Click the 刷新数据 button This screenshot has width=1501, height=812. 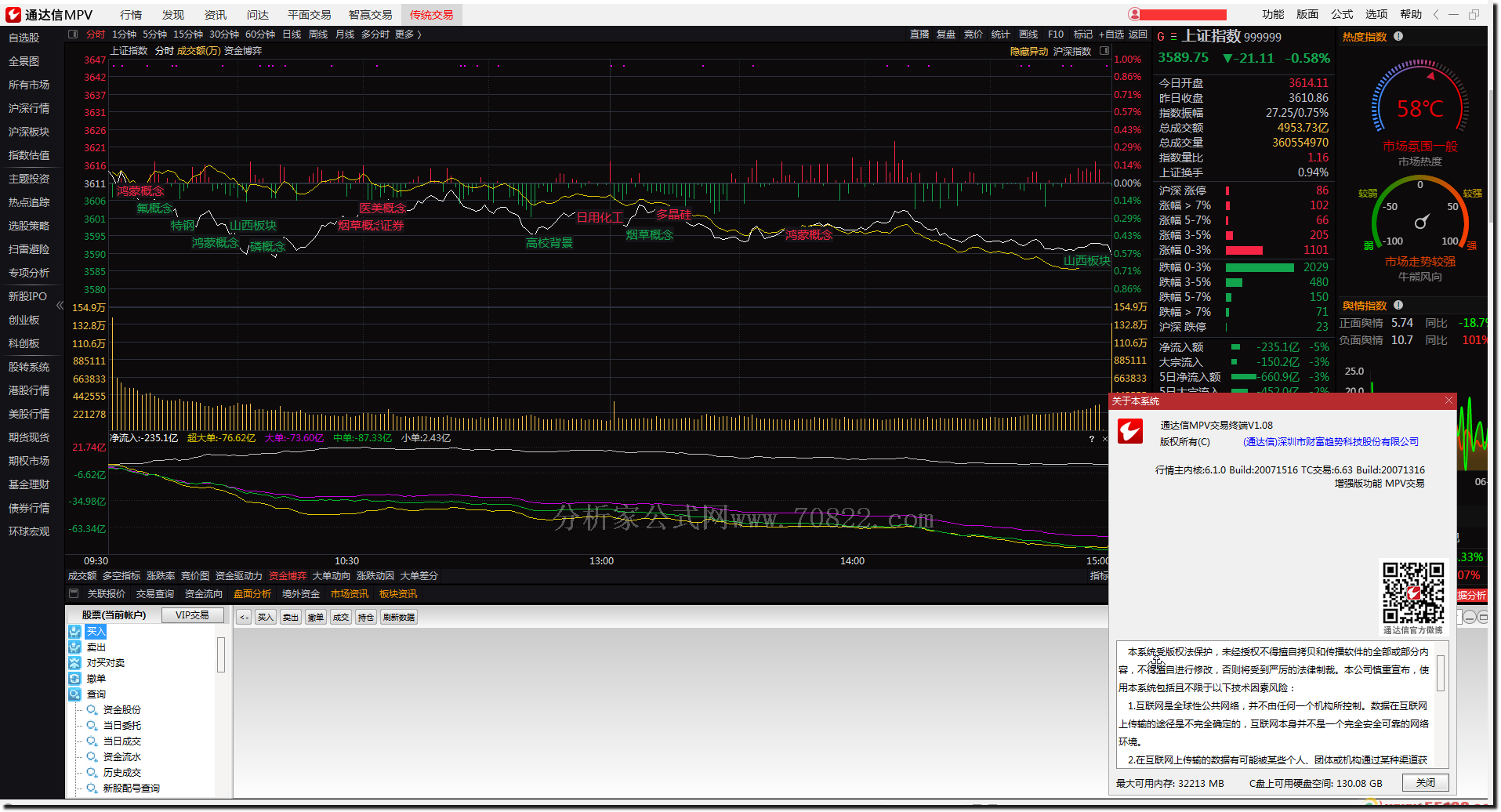pyautogui.click(x=399, y=618)
